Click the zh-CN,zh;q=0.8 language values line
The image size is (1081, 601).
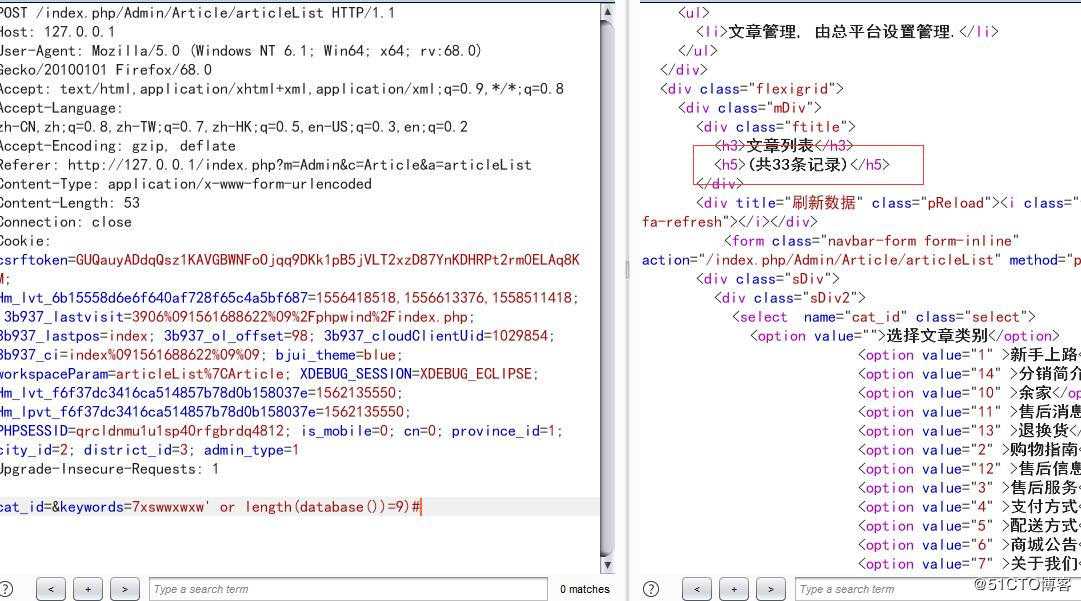pyautogui.click(x=234, y=127)
